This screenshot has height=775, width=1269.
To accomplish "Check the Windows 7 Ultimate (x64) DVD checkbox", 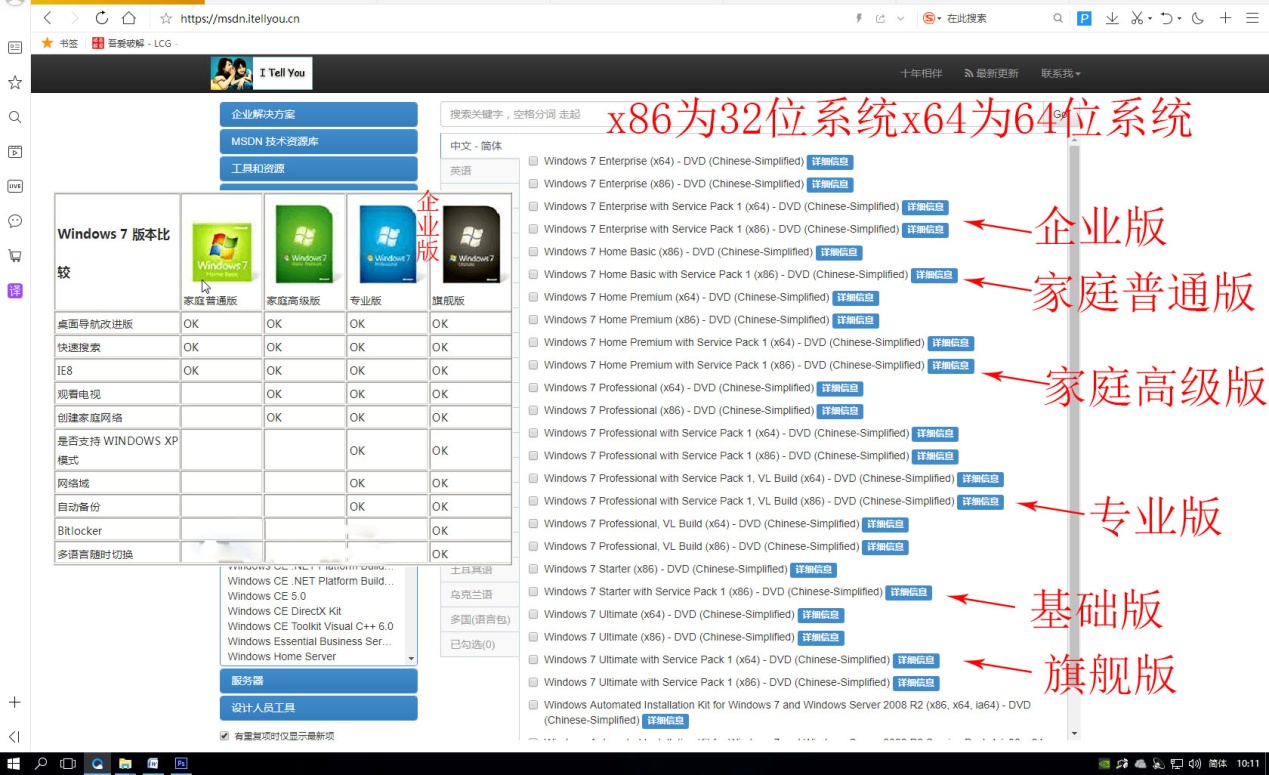I will (x=534, y=614).
